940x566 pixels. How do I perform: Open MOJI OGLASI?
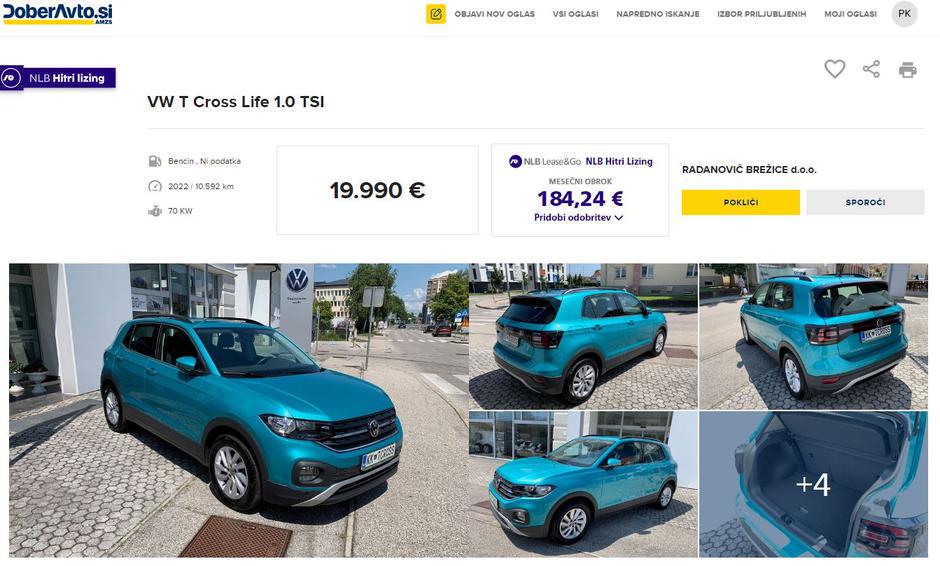[850, 14]
